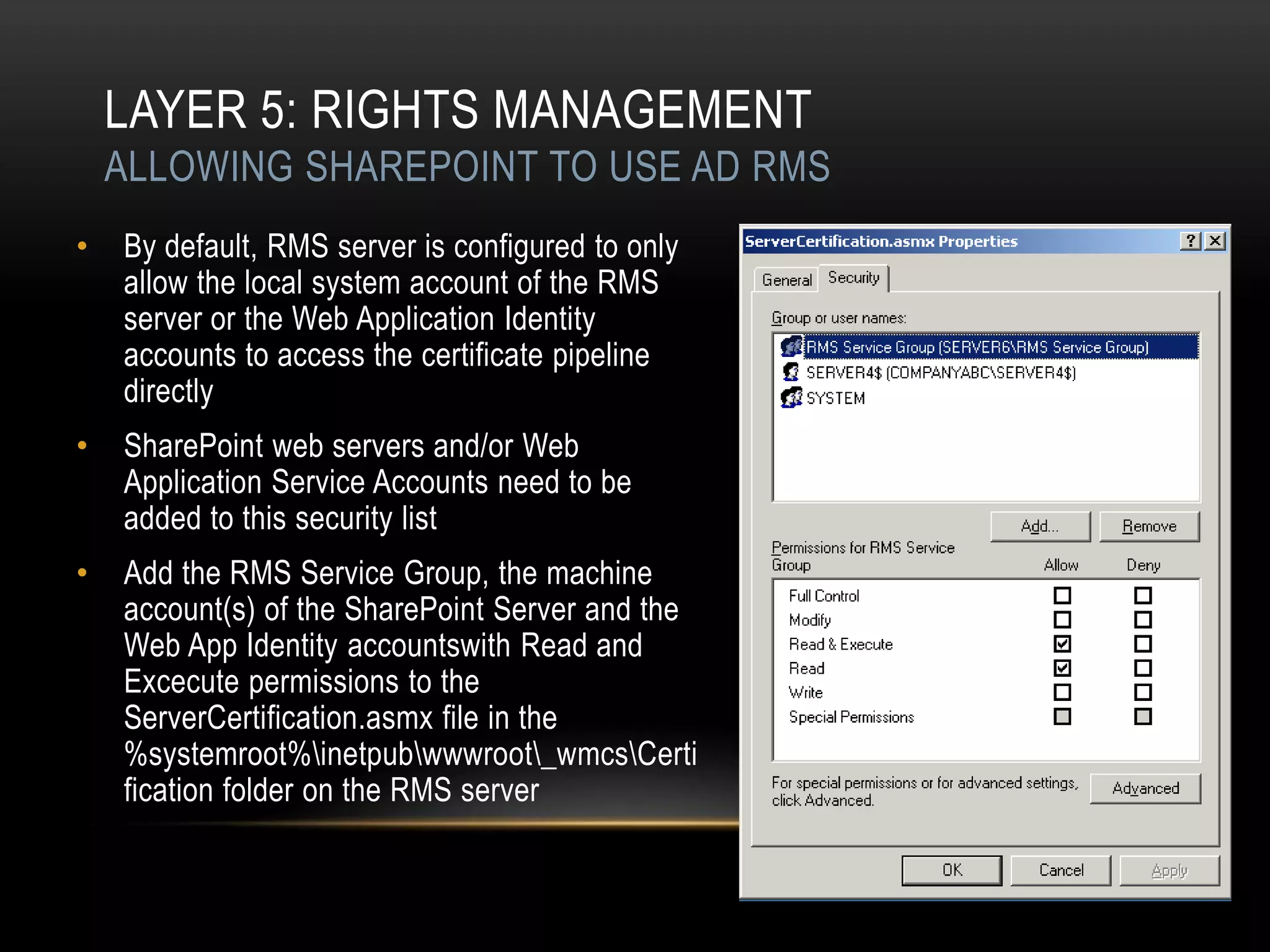Click the SERVER4$ user icon
Viewport: 1270px width, 952px height.
792,372
